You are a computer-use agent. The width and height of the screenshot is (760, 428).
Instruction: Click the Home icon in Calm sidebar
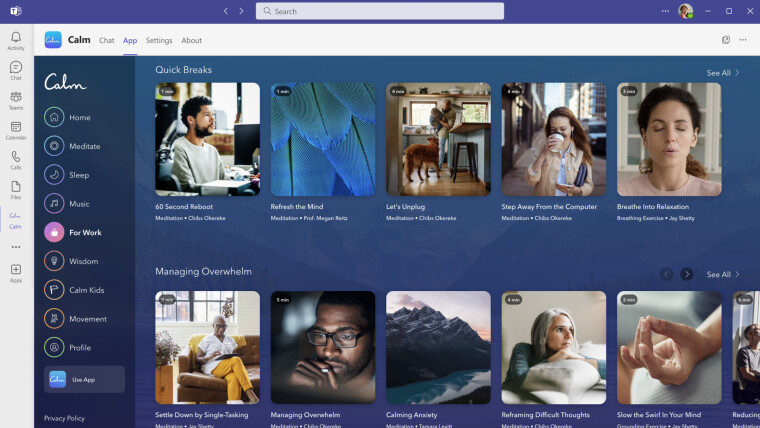click(x=54, y=117)
